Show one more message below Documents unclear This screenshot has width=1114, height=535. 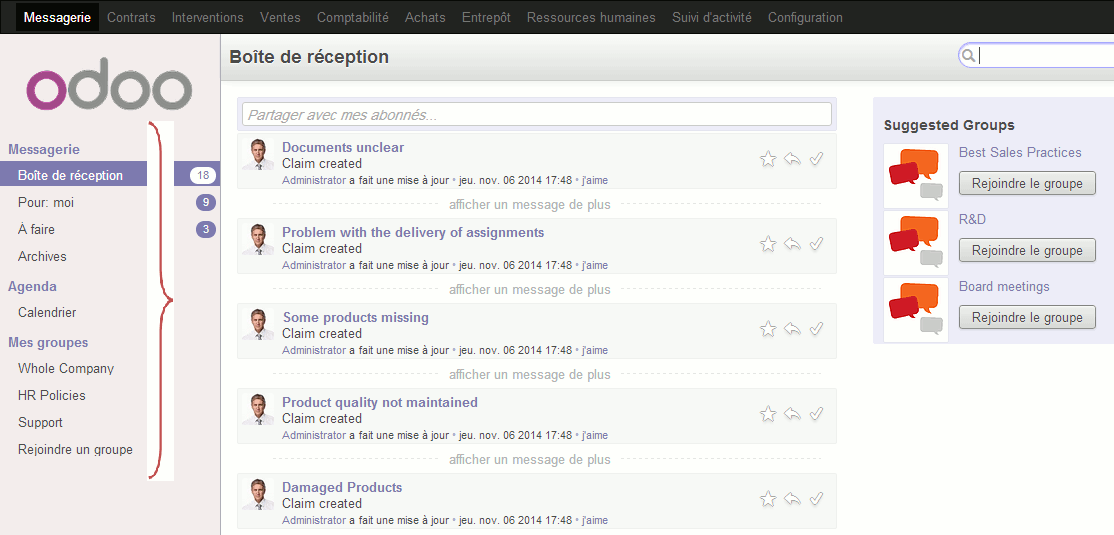pyautogui.click(x=529, y=205)
